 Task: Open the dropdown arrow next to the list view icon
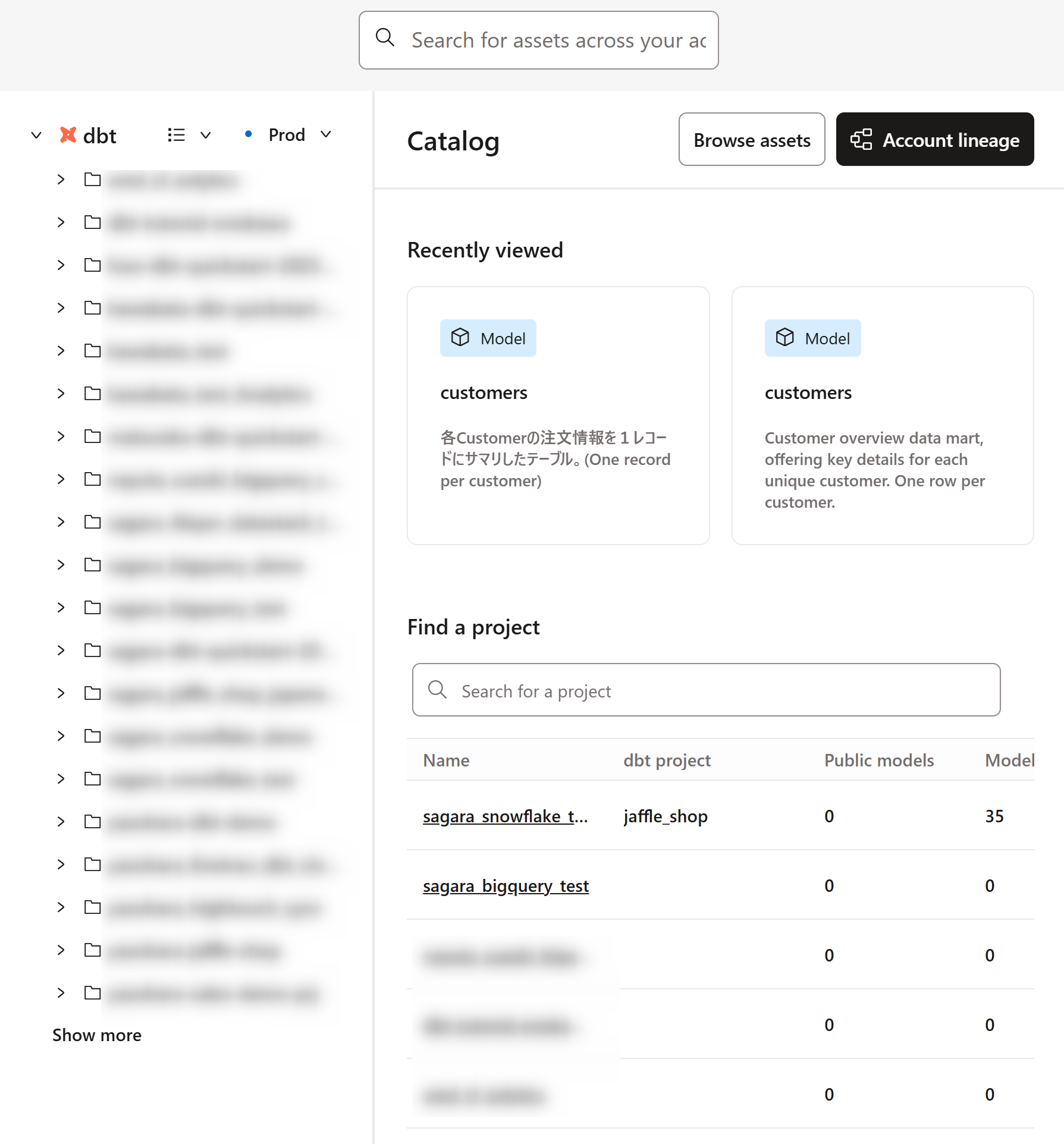[206, 135]
